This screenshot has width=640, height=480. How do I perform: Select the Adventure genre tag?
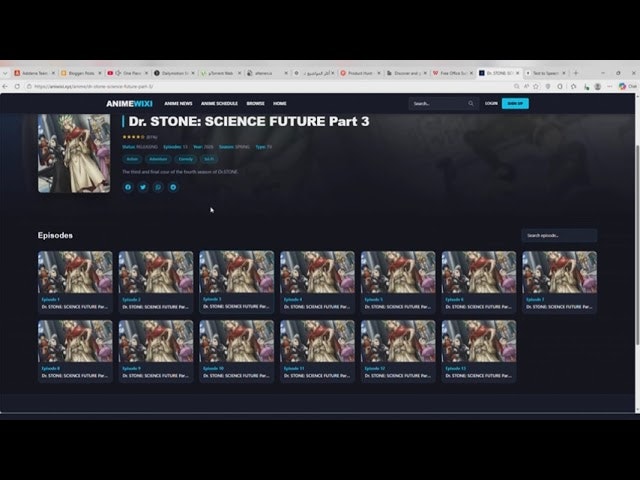click(x=158, y=159)
